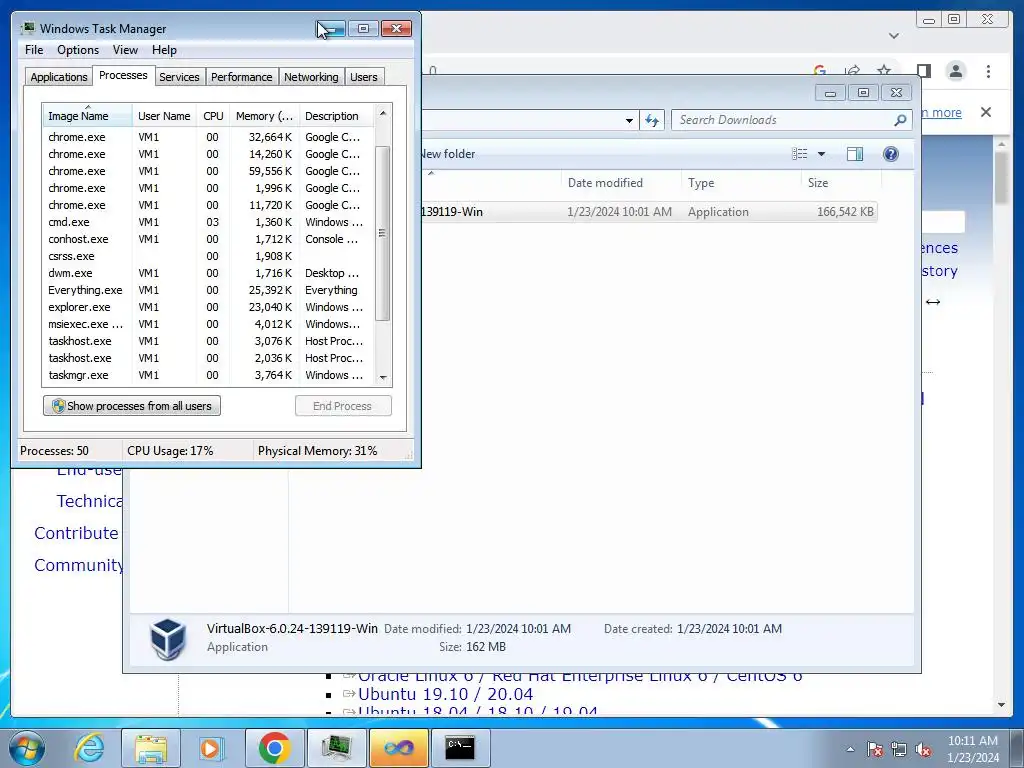Image resolution: width=1024 pixels, height=768 pixels.
Task: Click the Chrome share page icon
Action: pyautogui.click(x=852, y=71)
